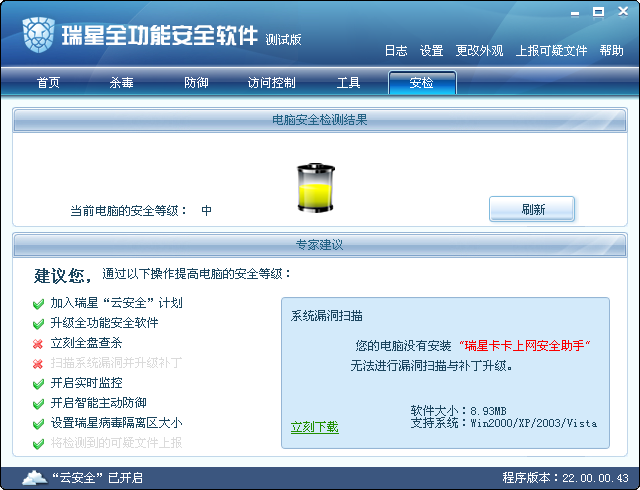Viewport: 640px width, 490px height.
Task: Select the 将检测到的可疑文件上报 suggestion
Action: click(116, 443)
